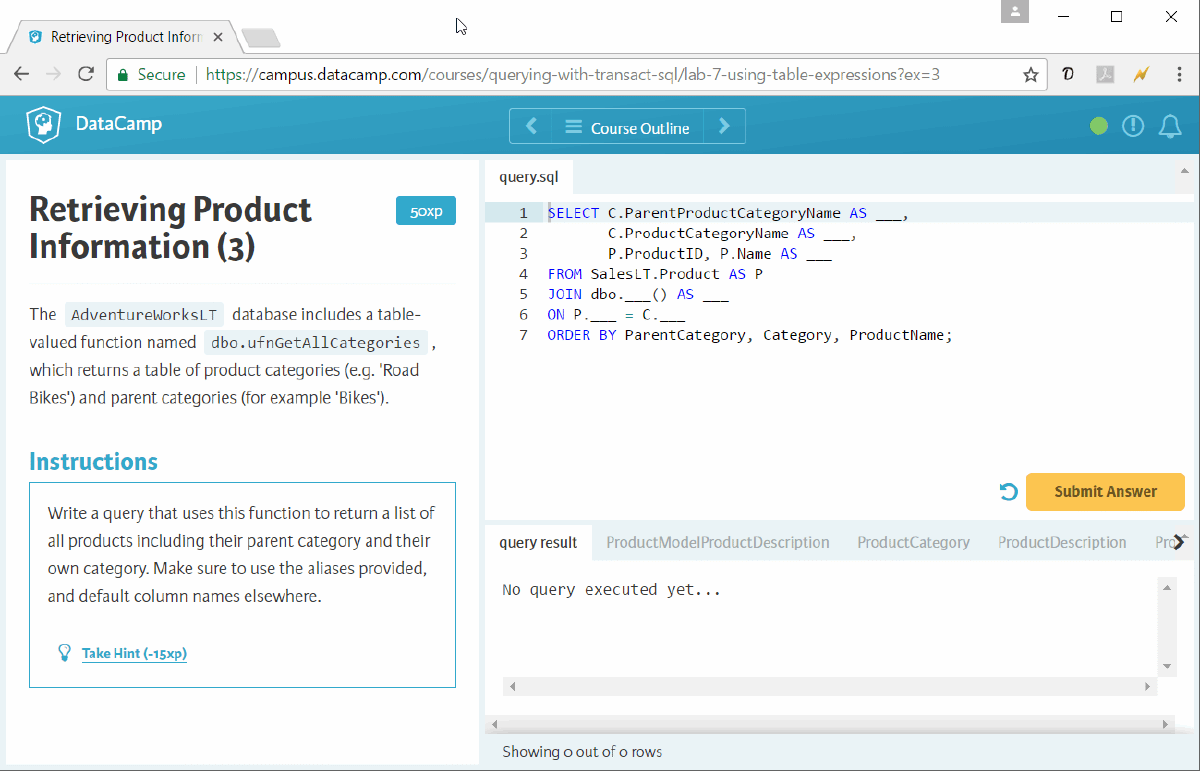
Task: Open Chrome's three-dot menu
Action: (1180, 74)
